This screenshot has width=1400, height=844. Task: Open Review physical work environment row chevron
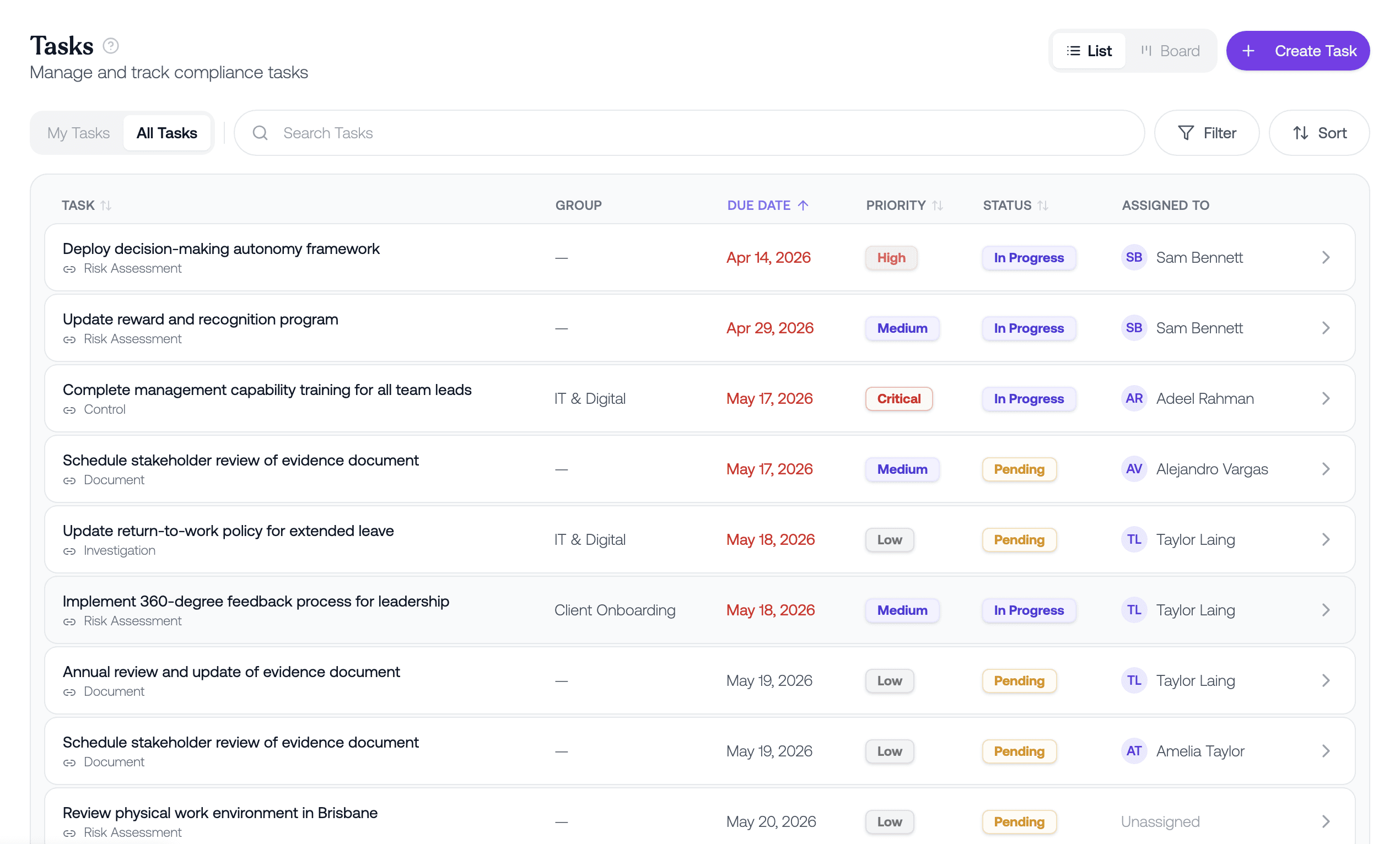click(x=1326, y=821)
